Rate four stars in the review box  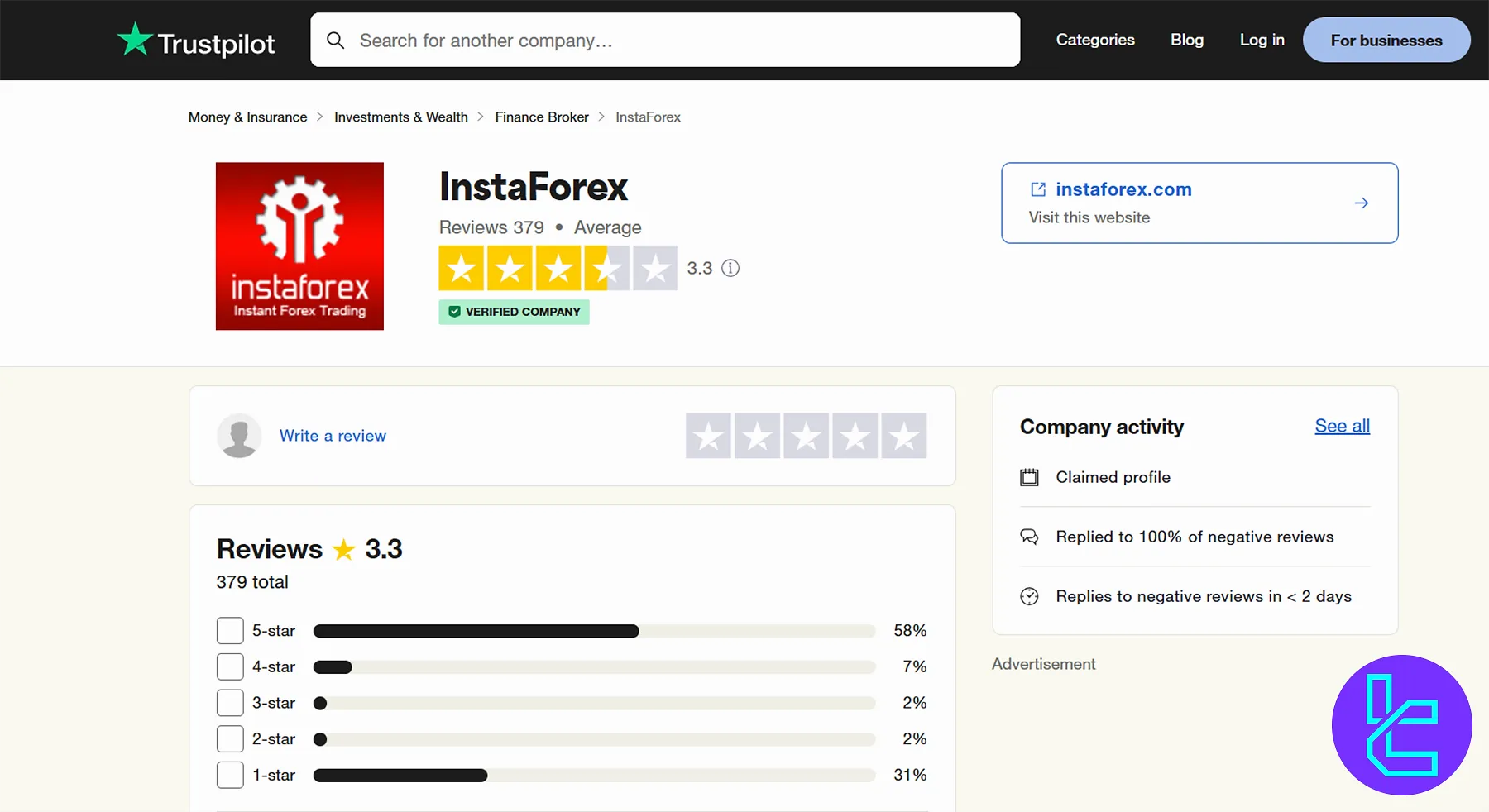click(x=855, y=436)
